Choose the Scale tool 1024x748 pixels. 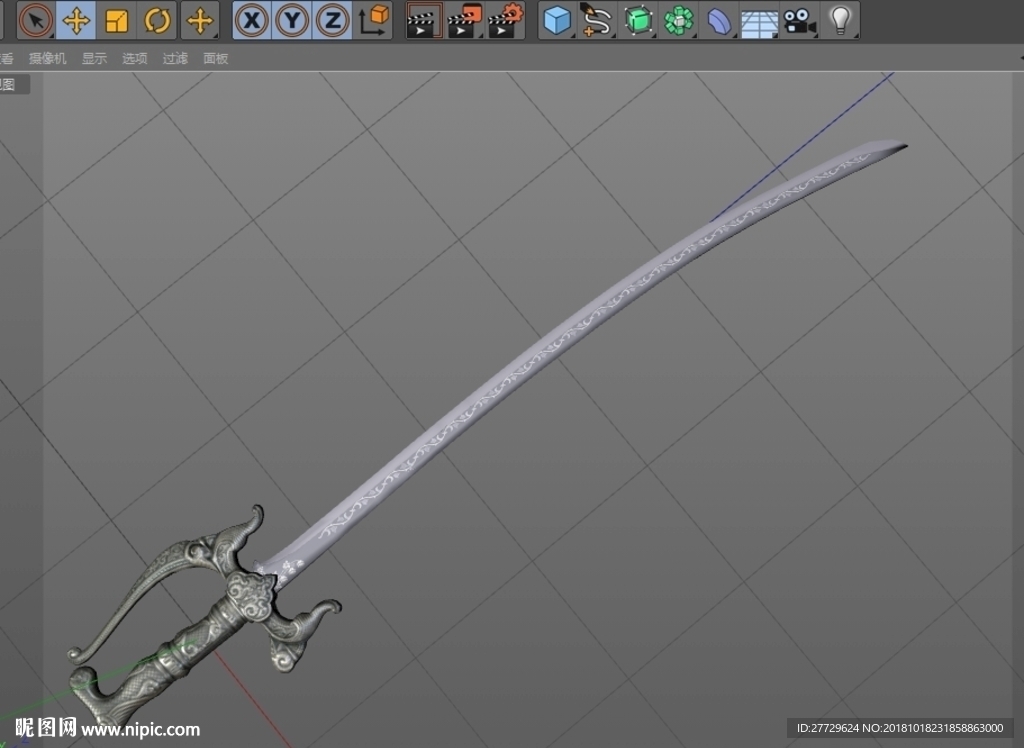click(x=116, y=20)
